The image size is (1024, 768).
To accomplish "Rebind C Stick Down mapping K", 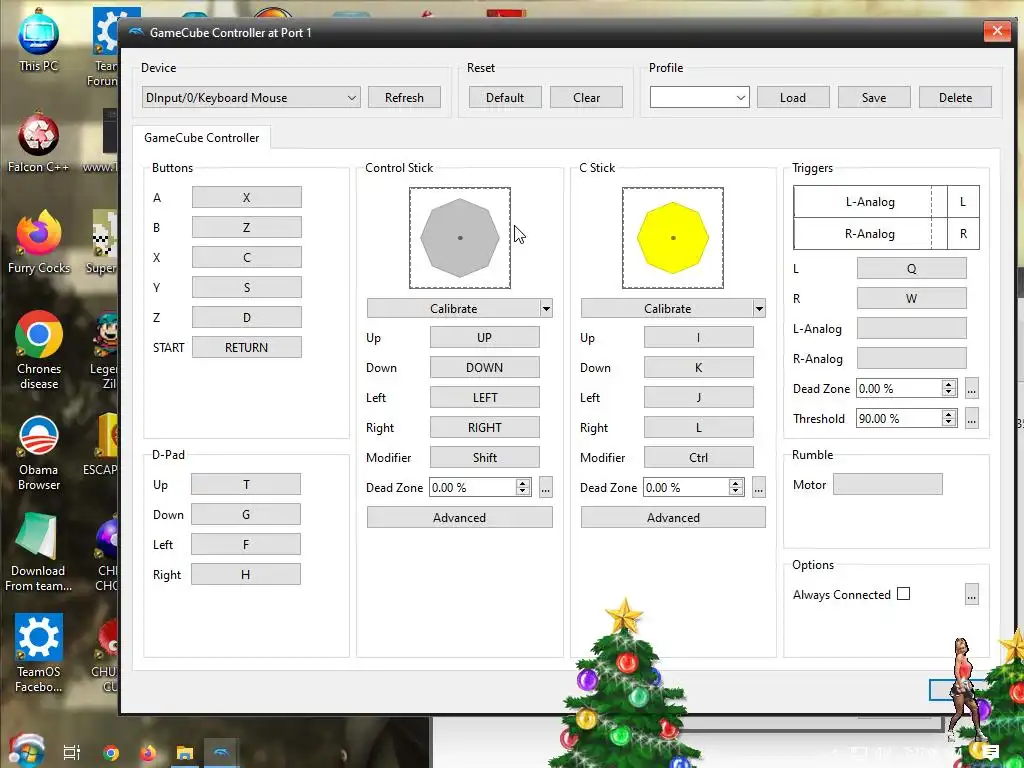I will (698, 368).
